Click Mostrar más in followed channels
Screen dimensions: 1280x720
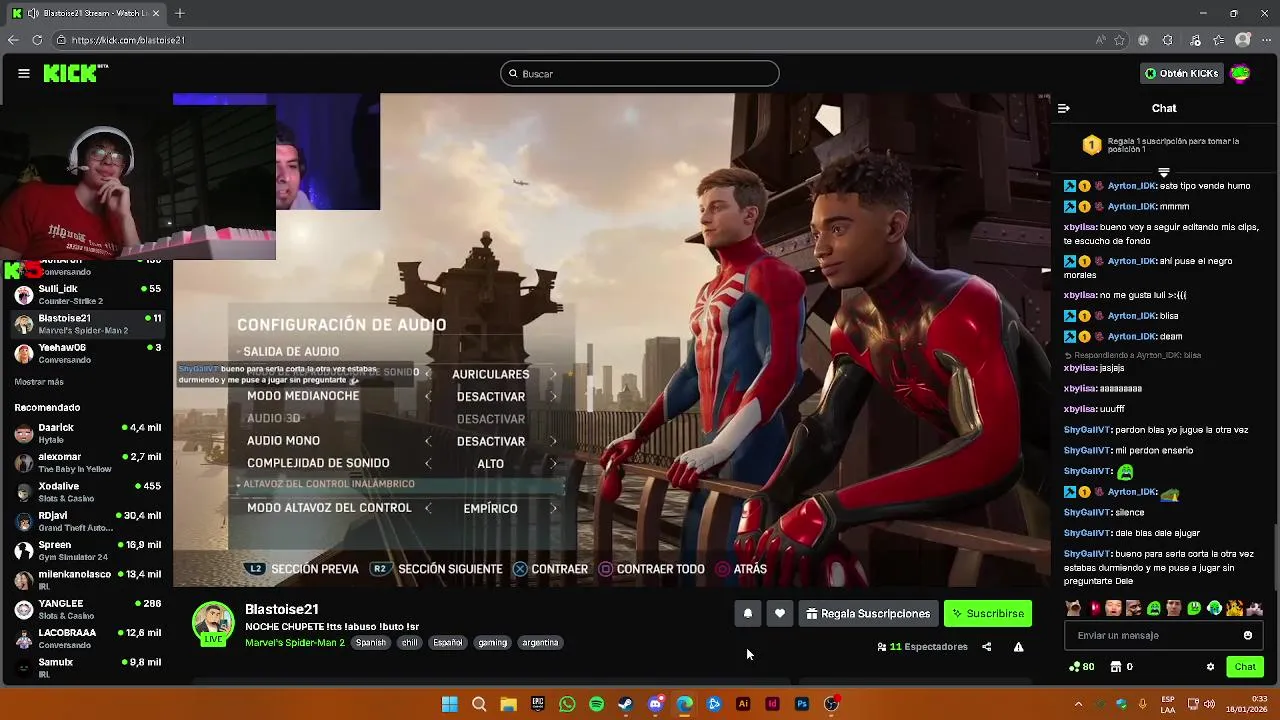point(39,382)
